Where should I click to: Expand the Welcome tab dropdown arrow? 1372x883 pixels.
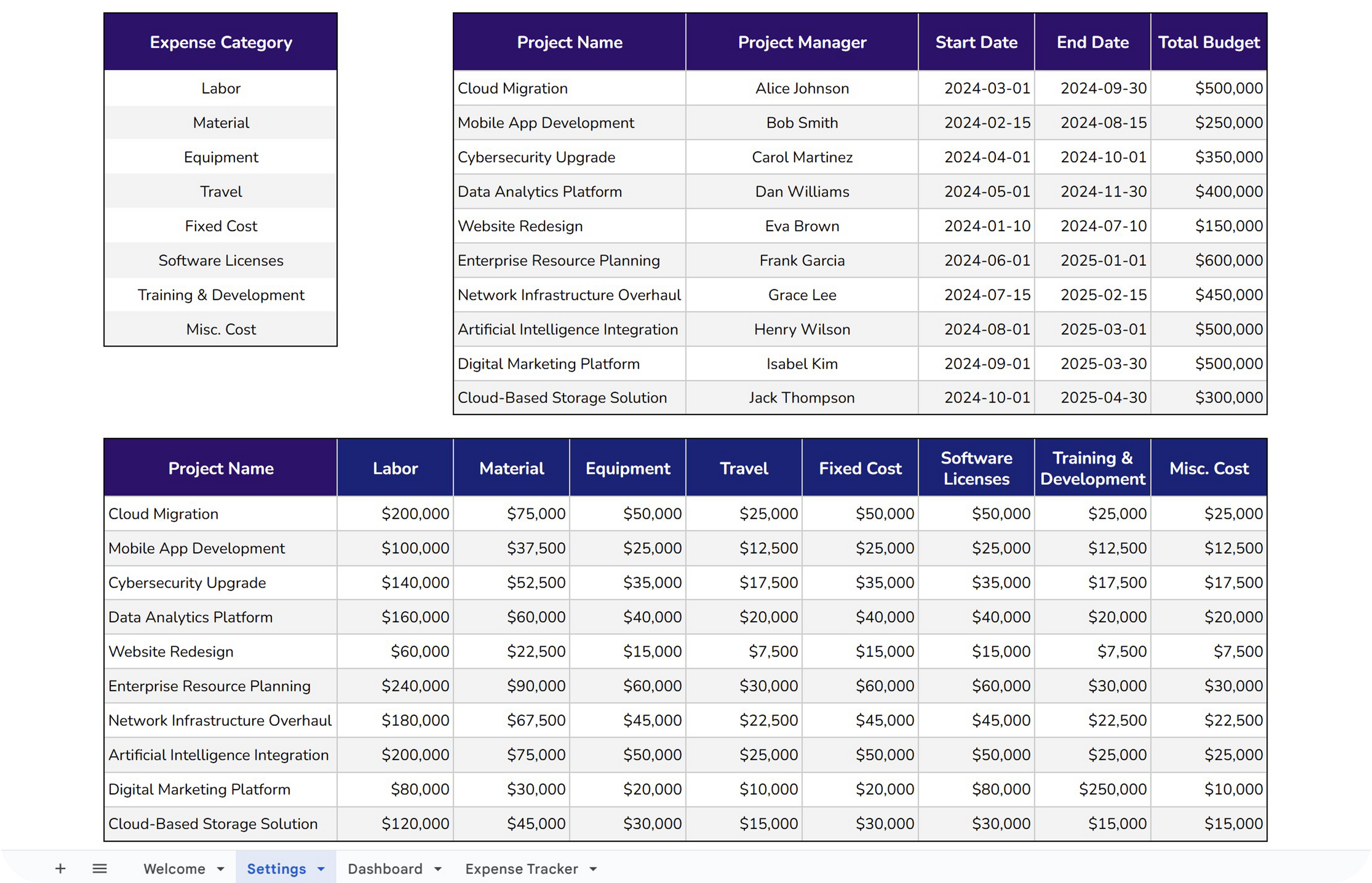[220, 869]
